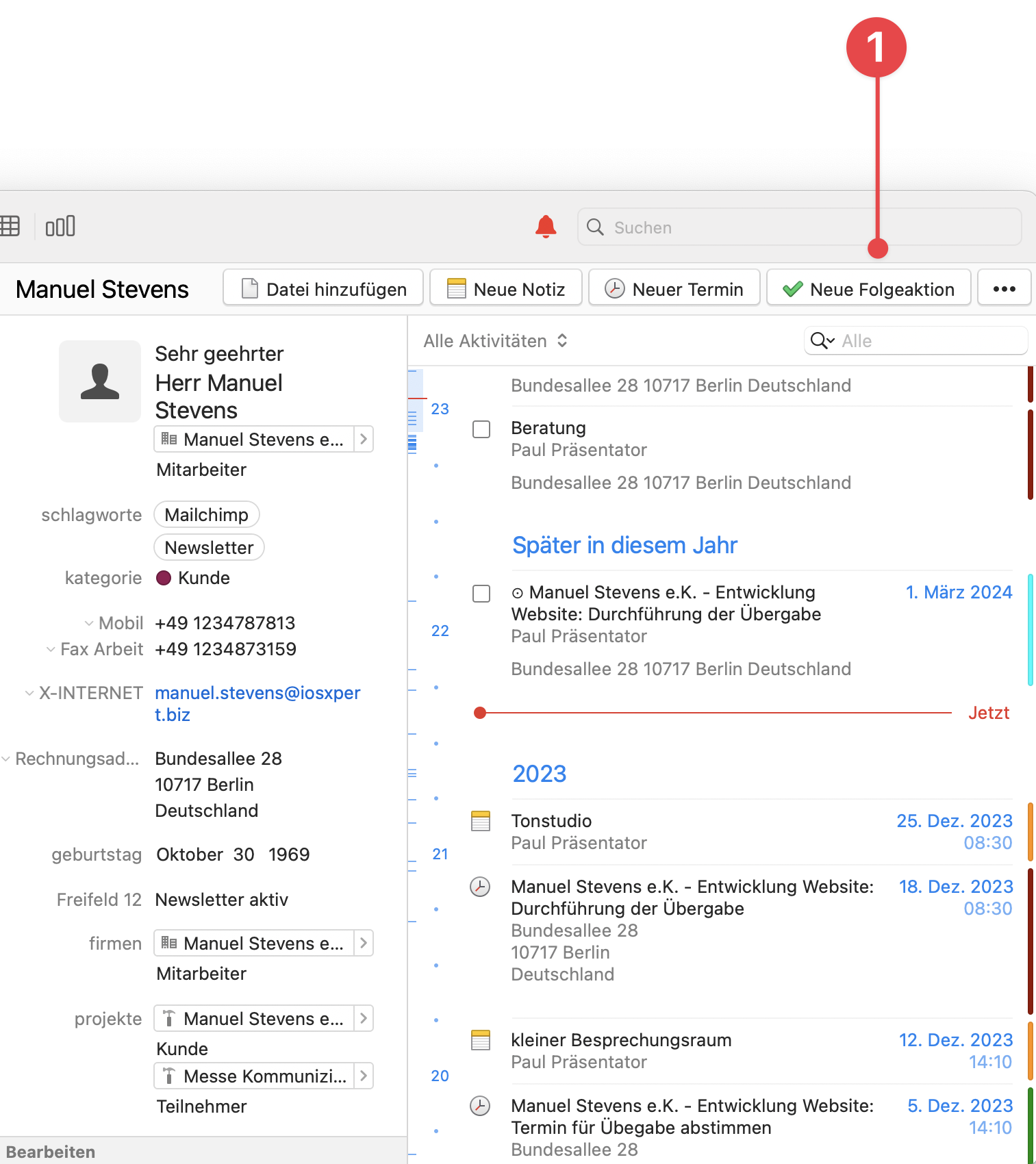Click the clock icon for 5. Dez. 2023 appointment
Viewport: 1036px width, 1164px height.
click(x=480, y=1106)
